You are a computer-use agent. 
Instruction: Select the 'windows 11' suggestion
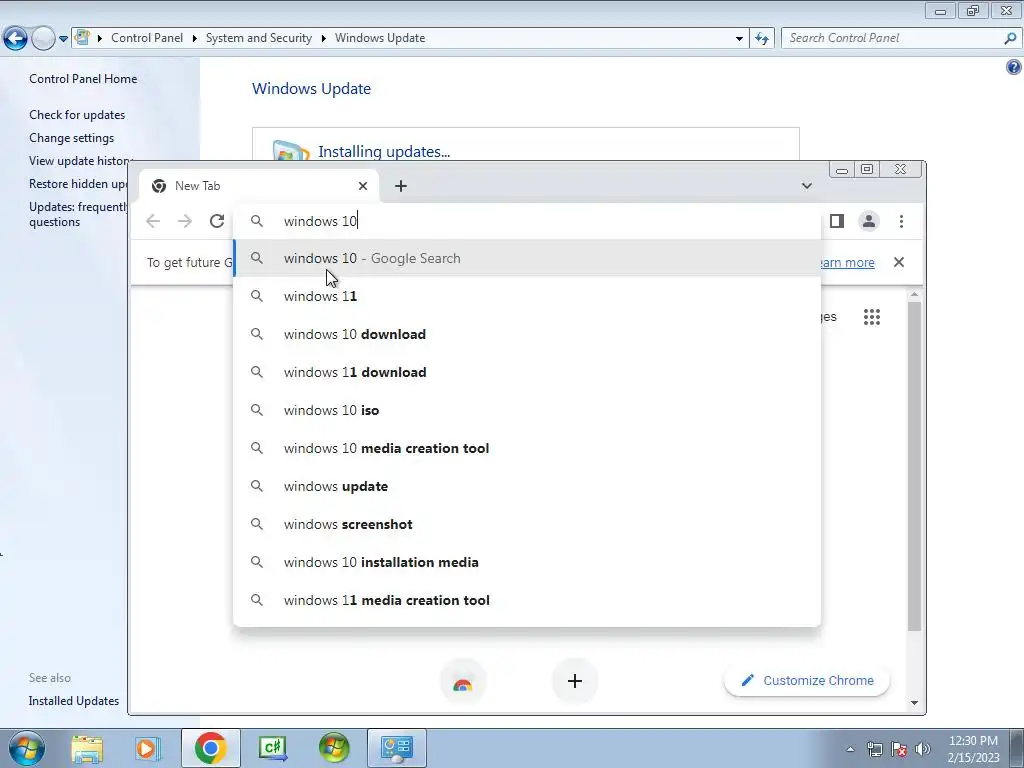click(x=527, y=296)
